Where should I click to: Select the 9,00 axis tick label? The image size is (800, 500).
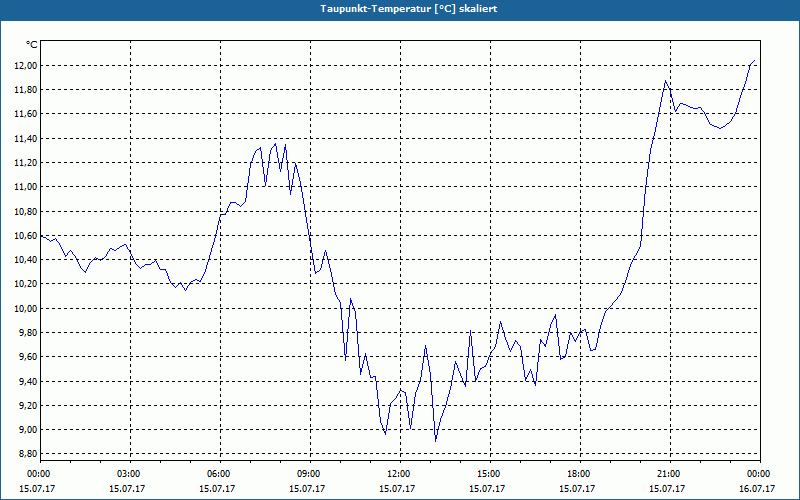28,430
